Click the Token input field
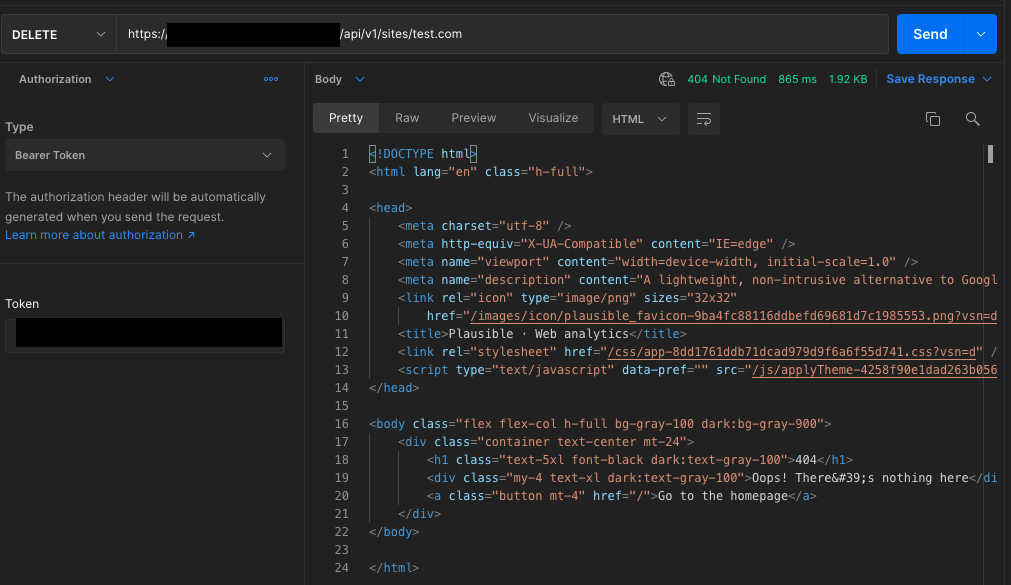The image size is (1011, 585). coord(144,333)
